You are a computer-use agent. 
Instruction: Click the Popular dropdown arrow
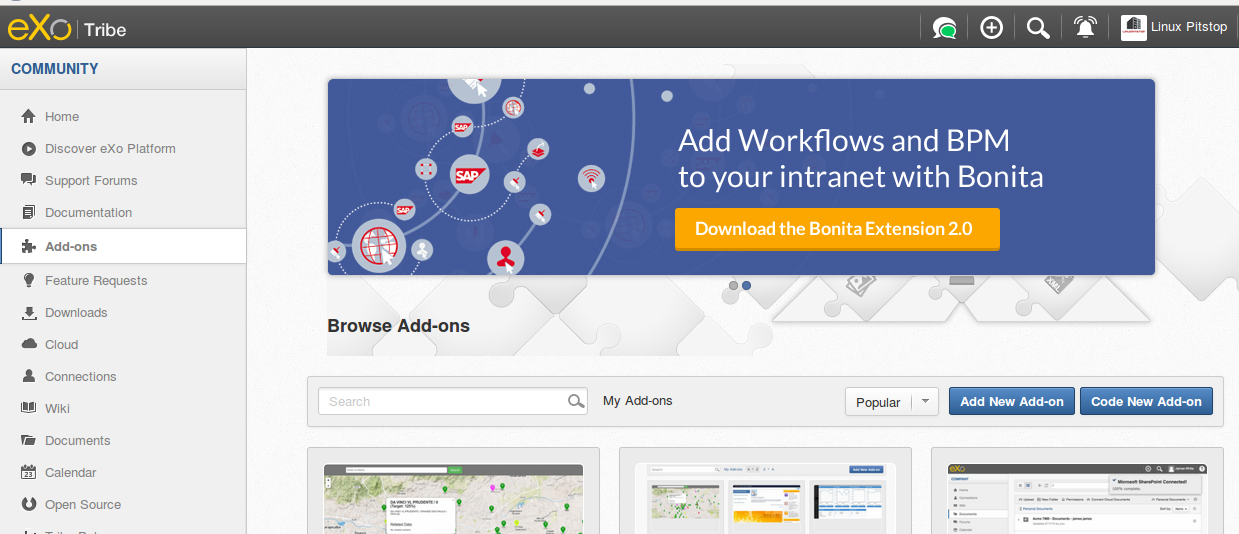pyautogui.click(x=925, y=402)
